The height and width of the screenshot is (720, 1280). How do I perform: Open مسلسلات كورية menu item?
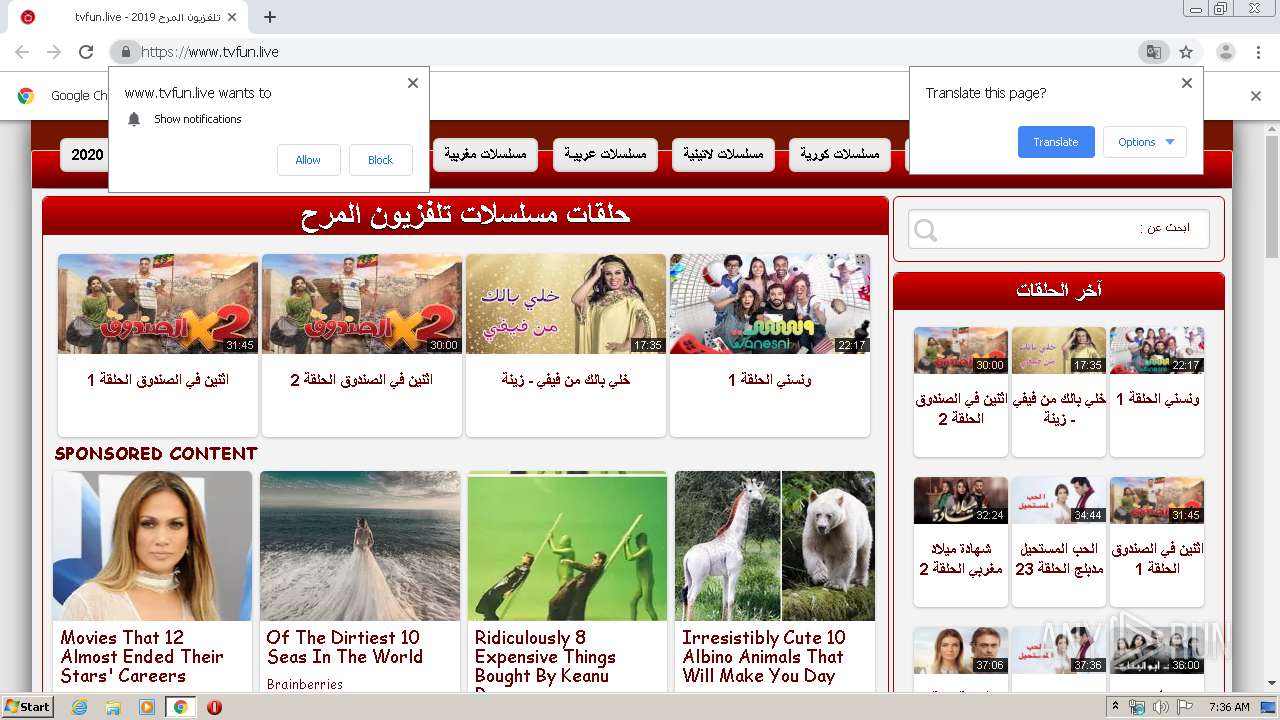[840, 155]
